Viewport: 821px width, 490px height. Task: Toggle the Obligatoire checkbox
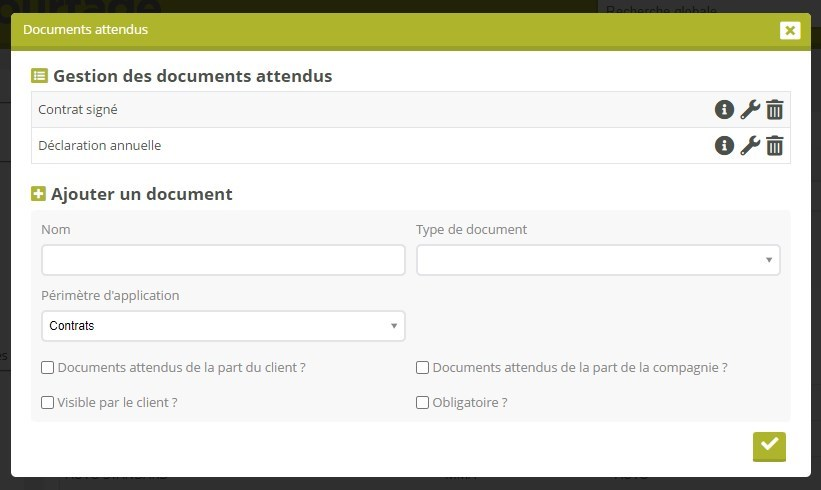coord(423,403)
